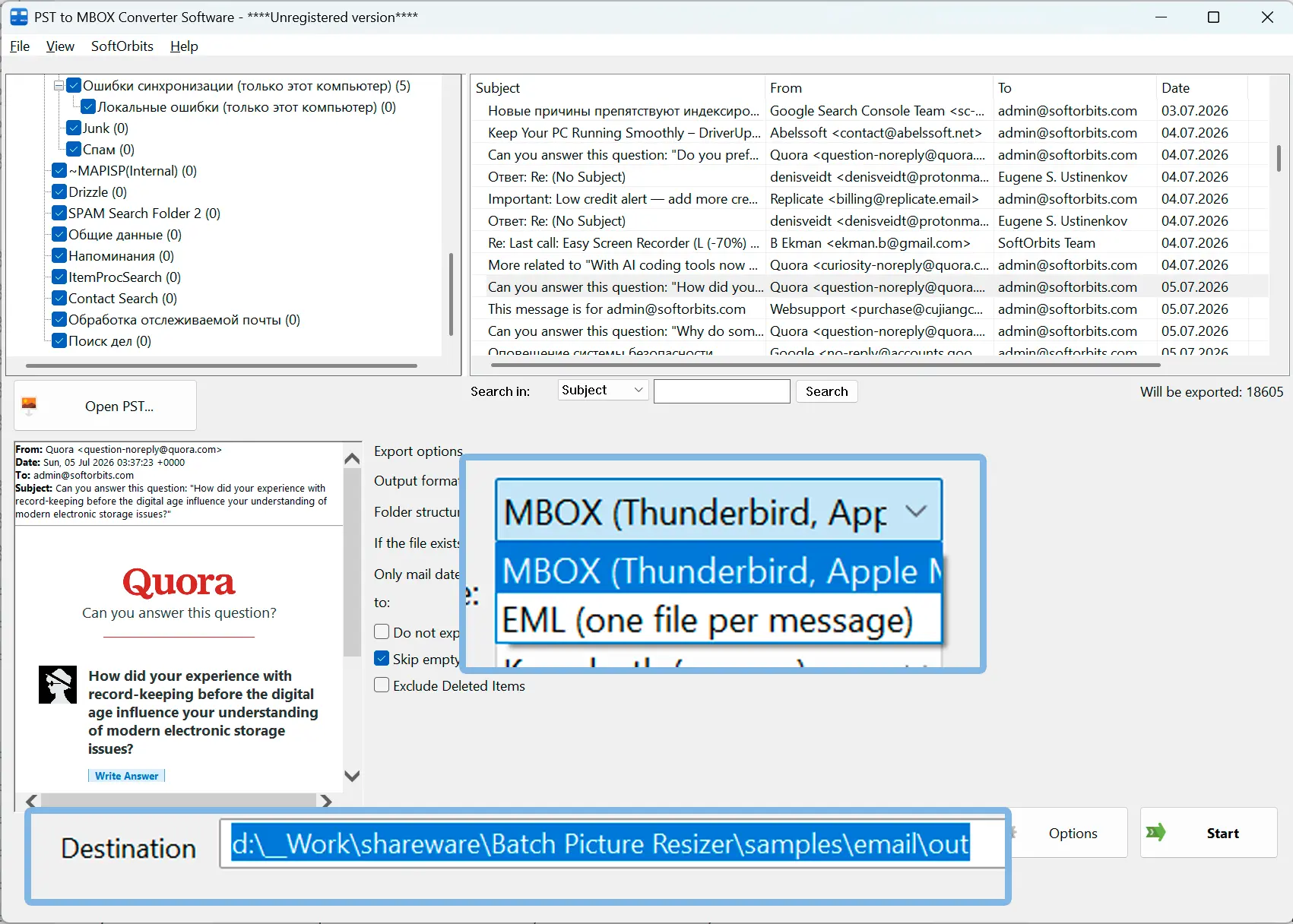The height and width of the screenshot is (924, 1293).
Task: Uncheck the Junk (0) folder checkbox
Action: pyautogui.click(x=74, y=128)
